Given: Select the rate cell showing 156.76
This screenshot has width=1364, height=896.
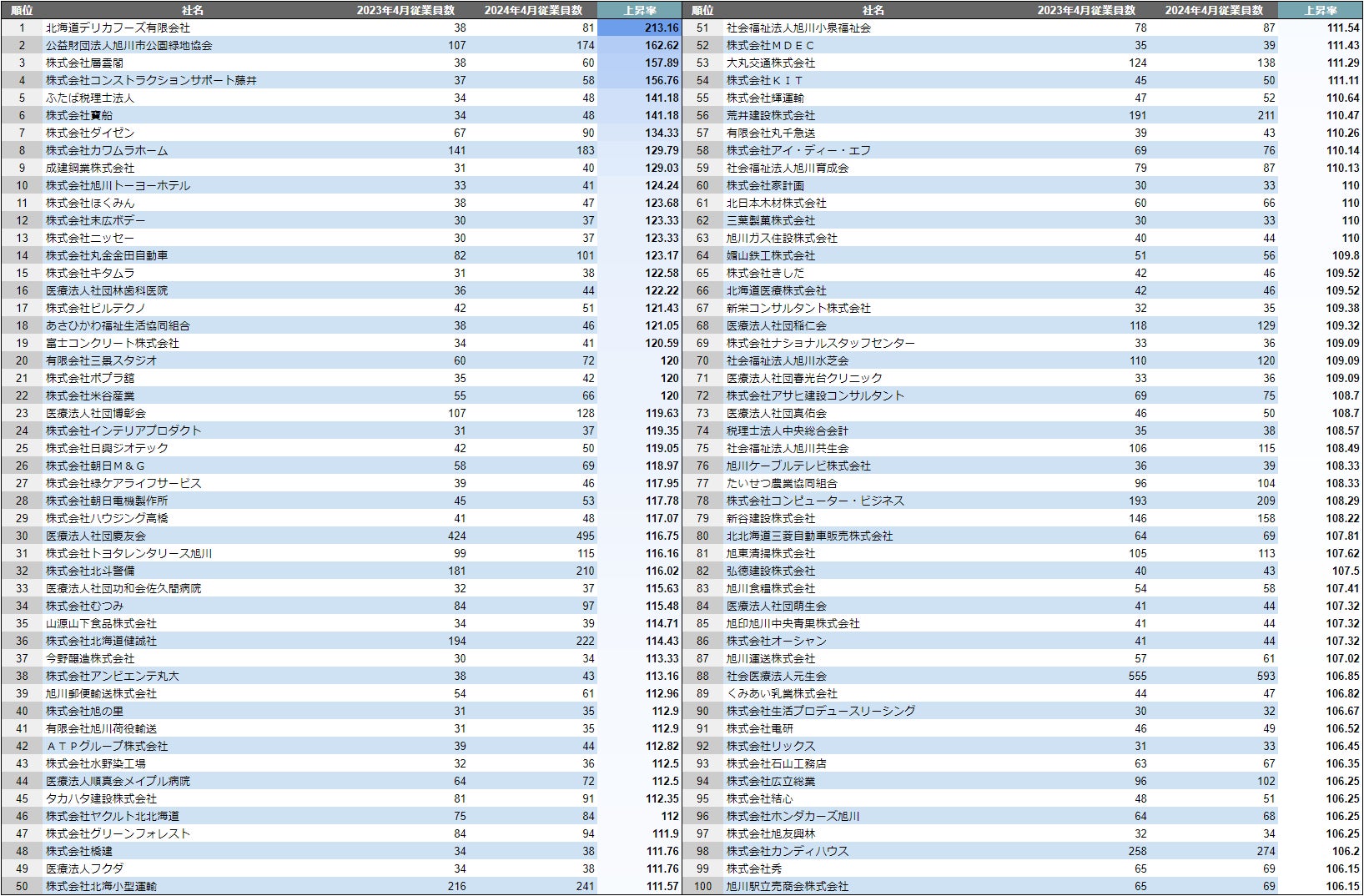Looking at the screenshot, I should [662, 80].
